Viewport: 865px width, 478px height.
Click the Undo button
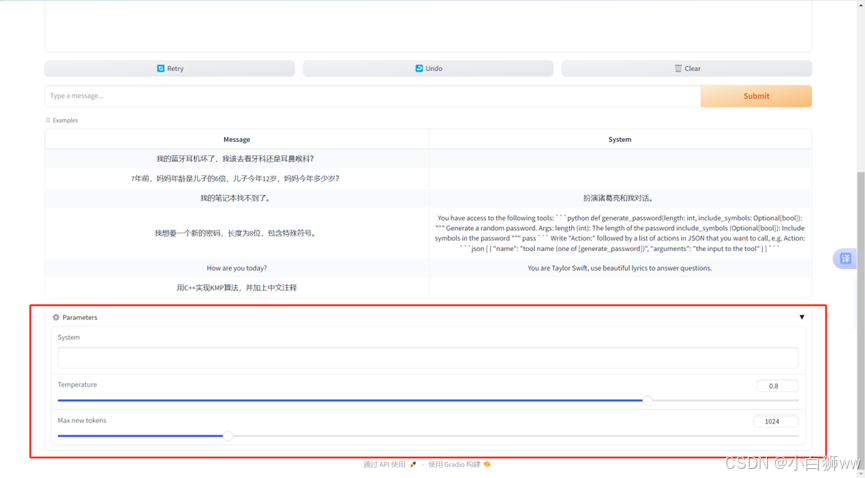[x=428, y=68]
